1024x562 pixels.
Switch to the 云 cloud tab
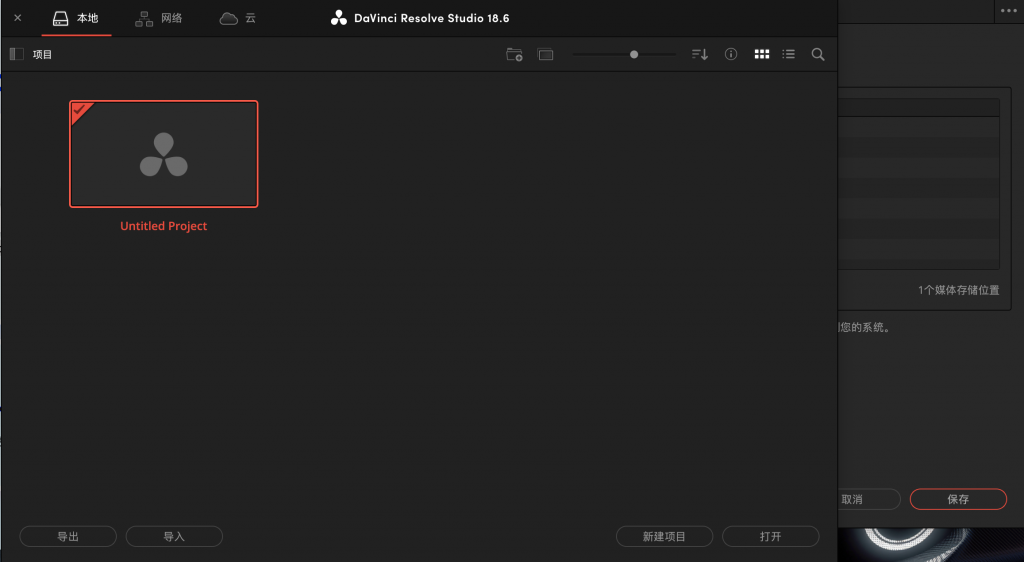(x=238, y=18)
